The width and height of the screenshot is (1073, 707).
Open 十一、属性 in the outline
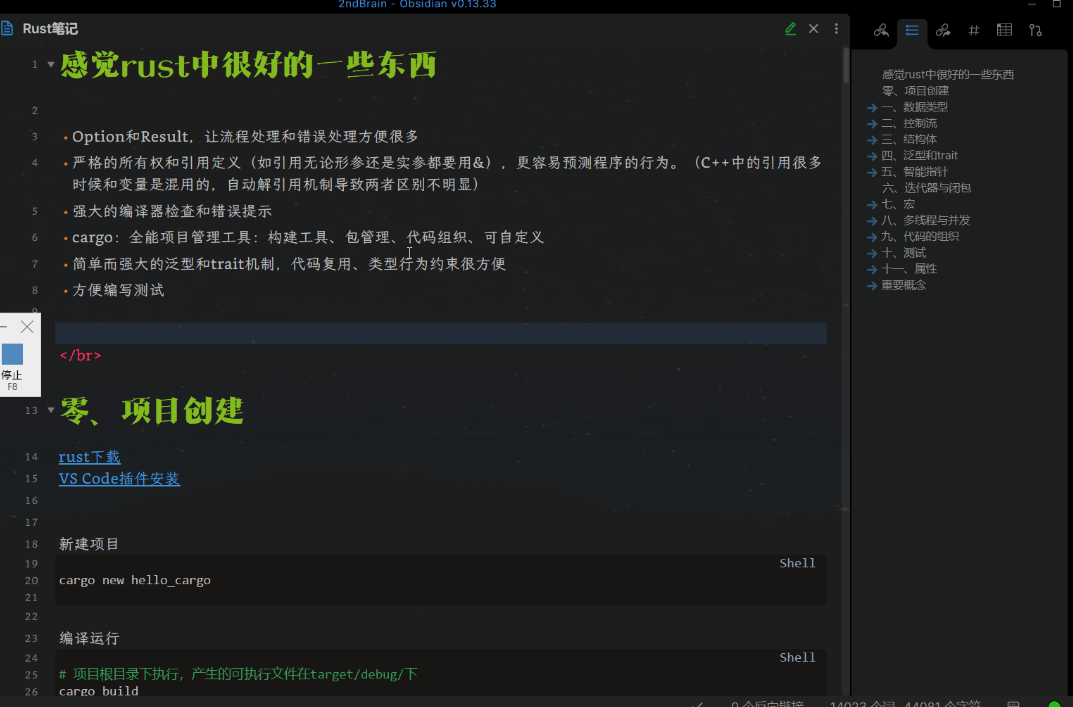[x=909, y=269]
